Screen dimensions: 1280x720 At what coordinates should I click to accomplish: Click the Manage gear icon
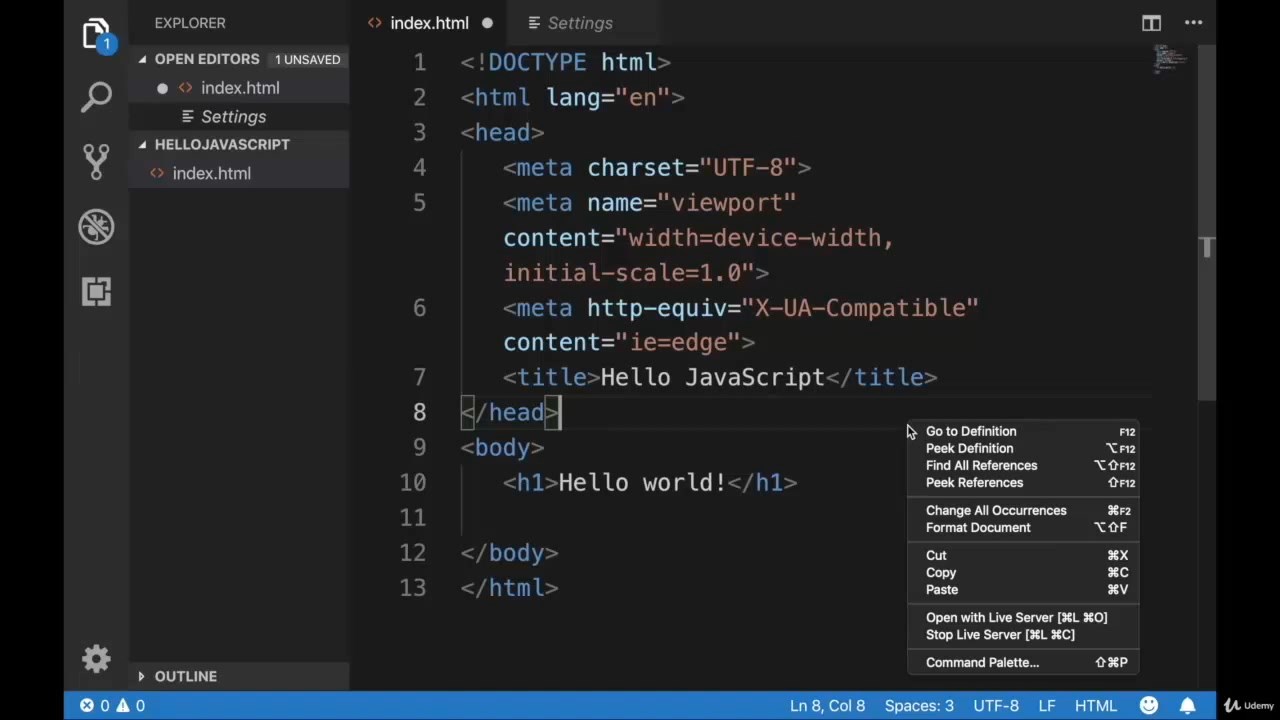click(x=96, y=659)
